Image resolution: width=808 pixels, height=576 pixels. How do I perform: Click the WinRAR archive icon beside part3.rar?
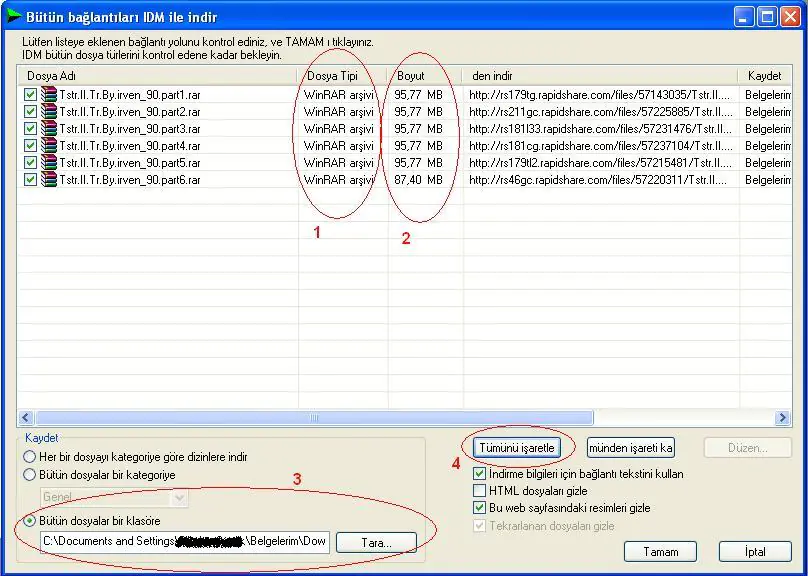pyautogui.click(x=49, y=129)
